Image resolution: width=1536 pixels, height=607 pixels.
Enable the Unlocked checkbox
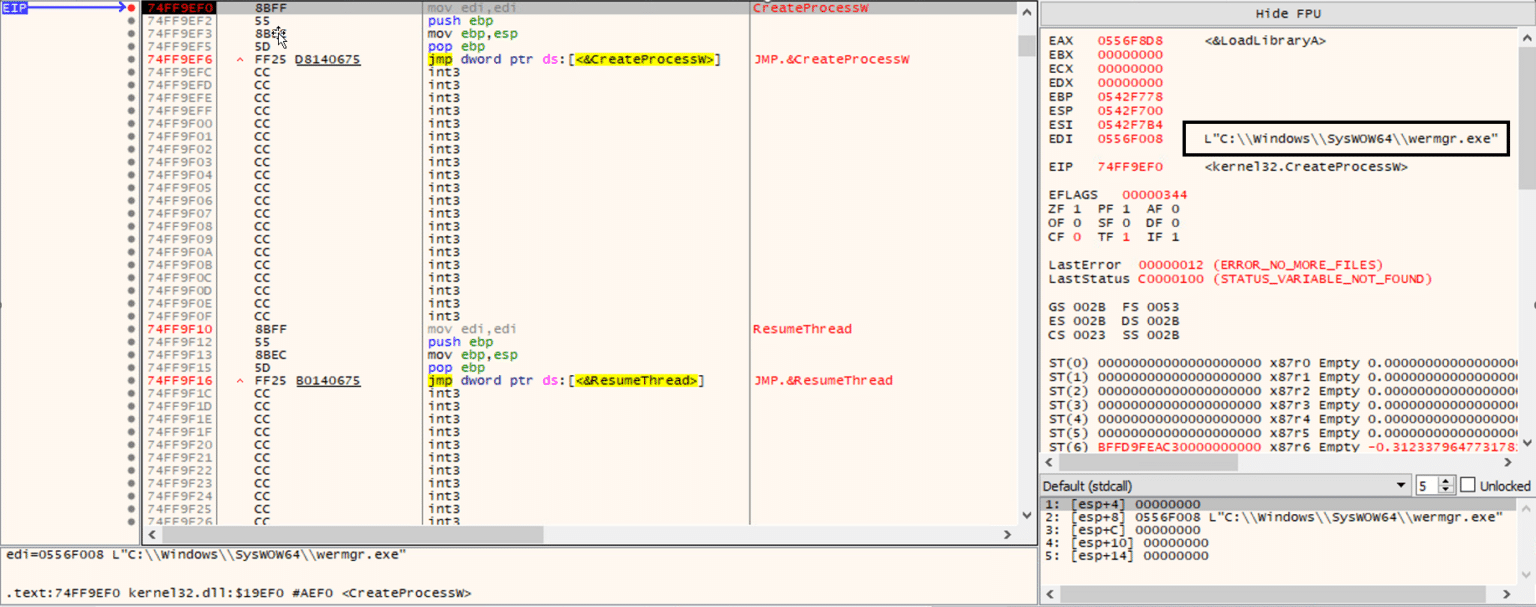click(1466, 485)
